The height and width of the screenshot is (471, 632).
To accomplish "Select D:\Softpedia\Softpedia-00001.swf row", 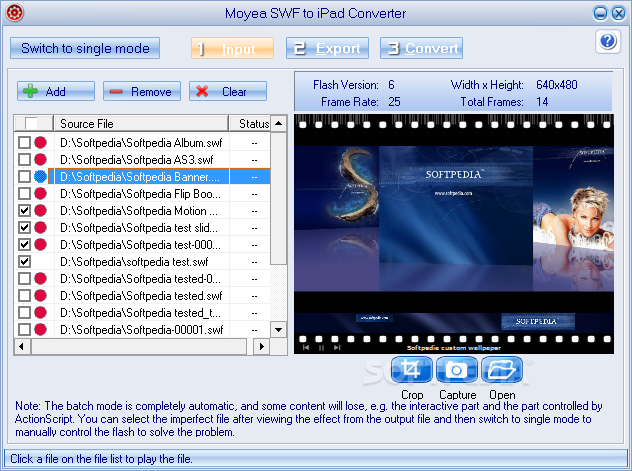I will [x=141, y=330].
